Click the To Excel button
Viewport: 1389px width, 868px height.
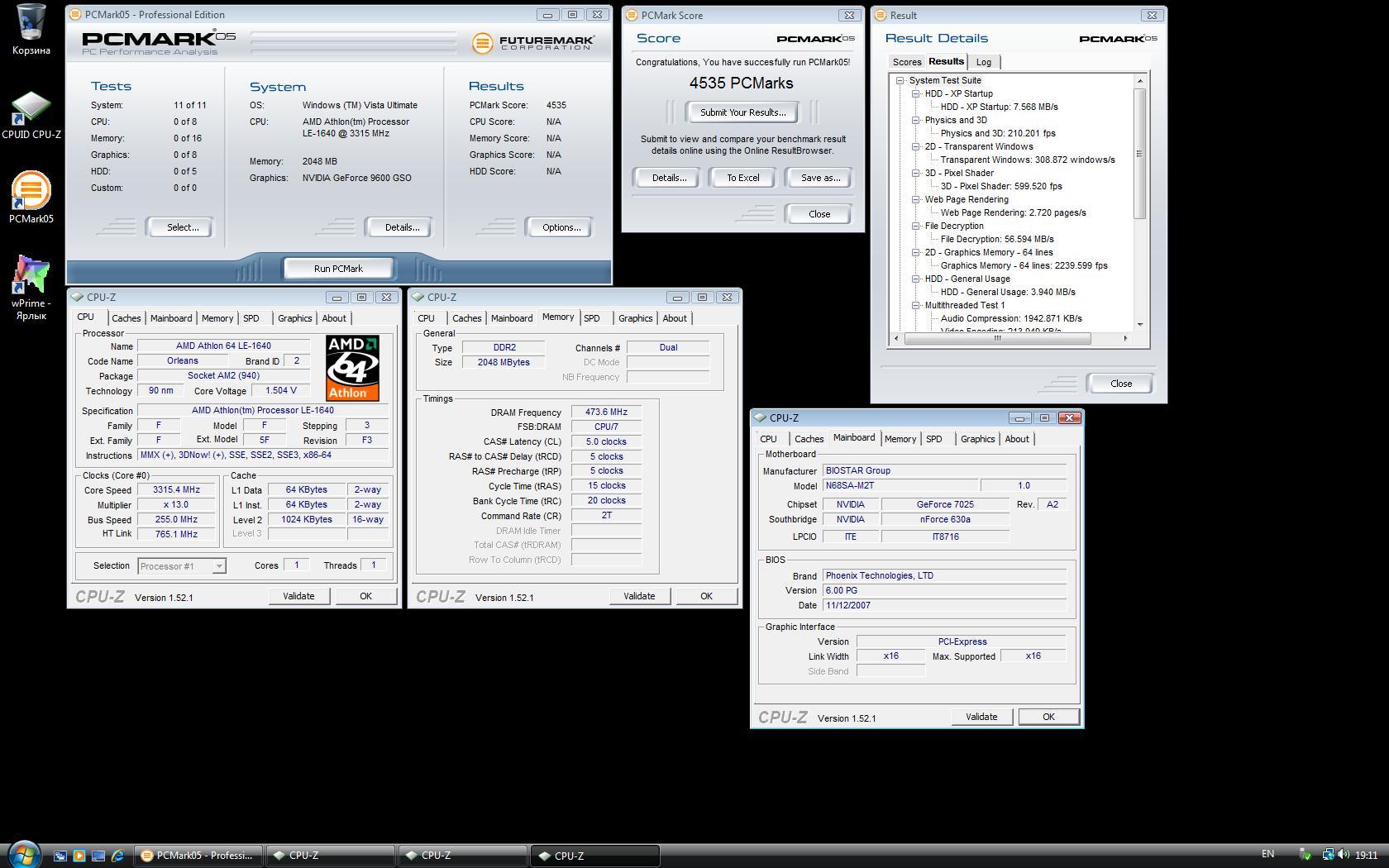[742, 178]
